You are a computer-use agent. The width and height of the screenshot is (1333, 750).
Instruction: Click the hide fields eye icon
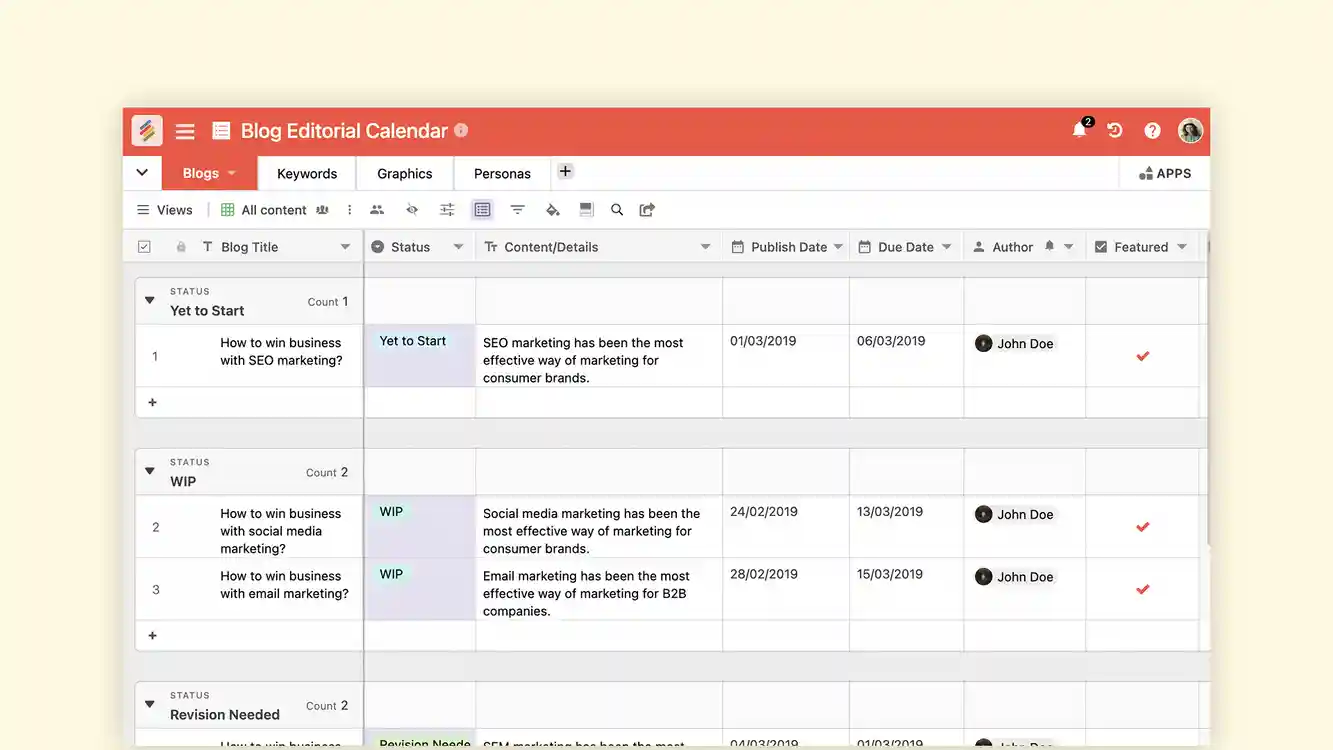coord(411,209)
